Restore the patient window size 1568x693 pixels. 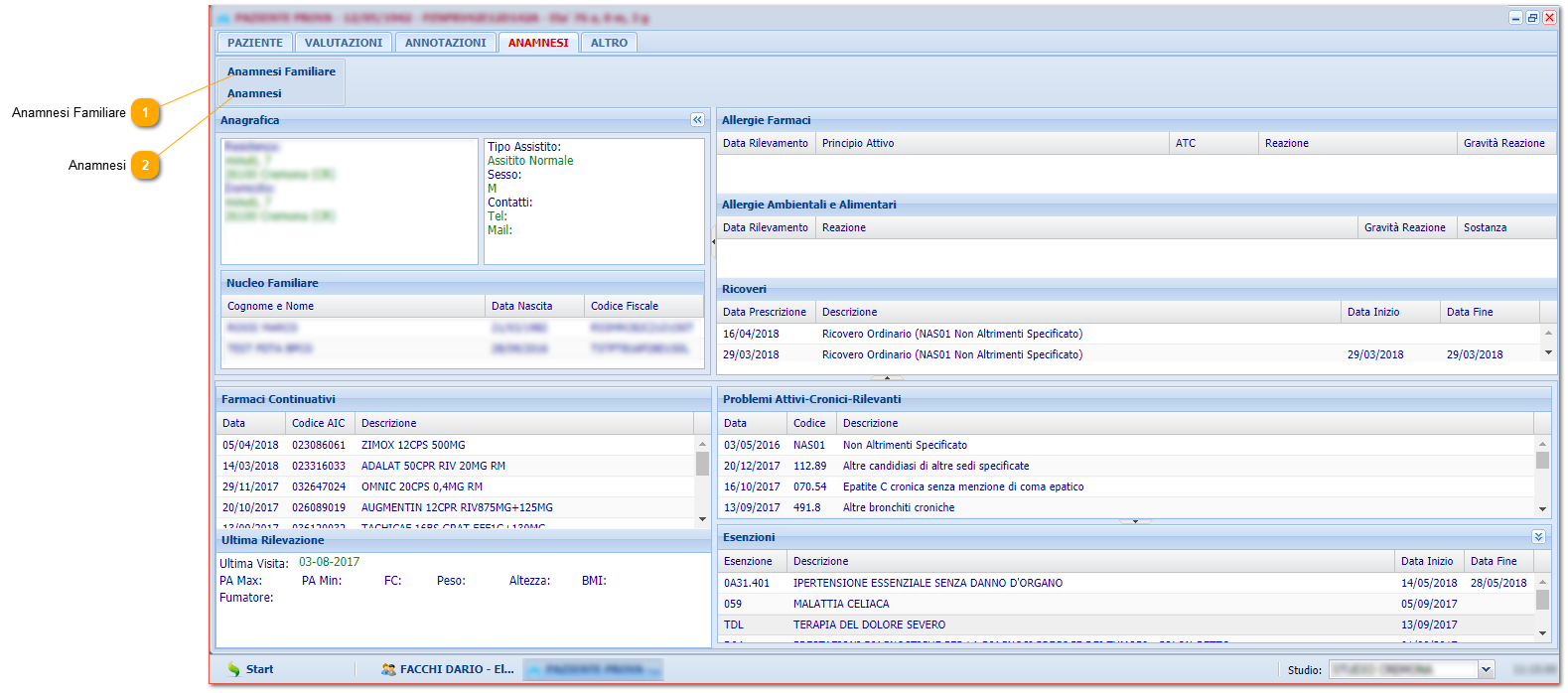pos(1532,18)
